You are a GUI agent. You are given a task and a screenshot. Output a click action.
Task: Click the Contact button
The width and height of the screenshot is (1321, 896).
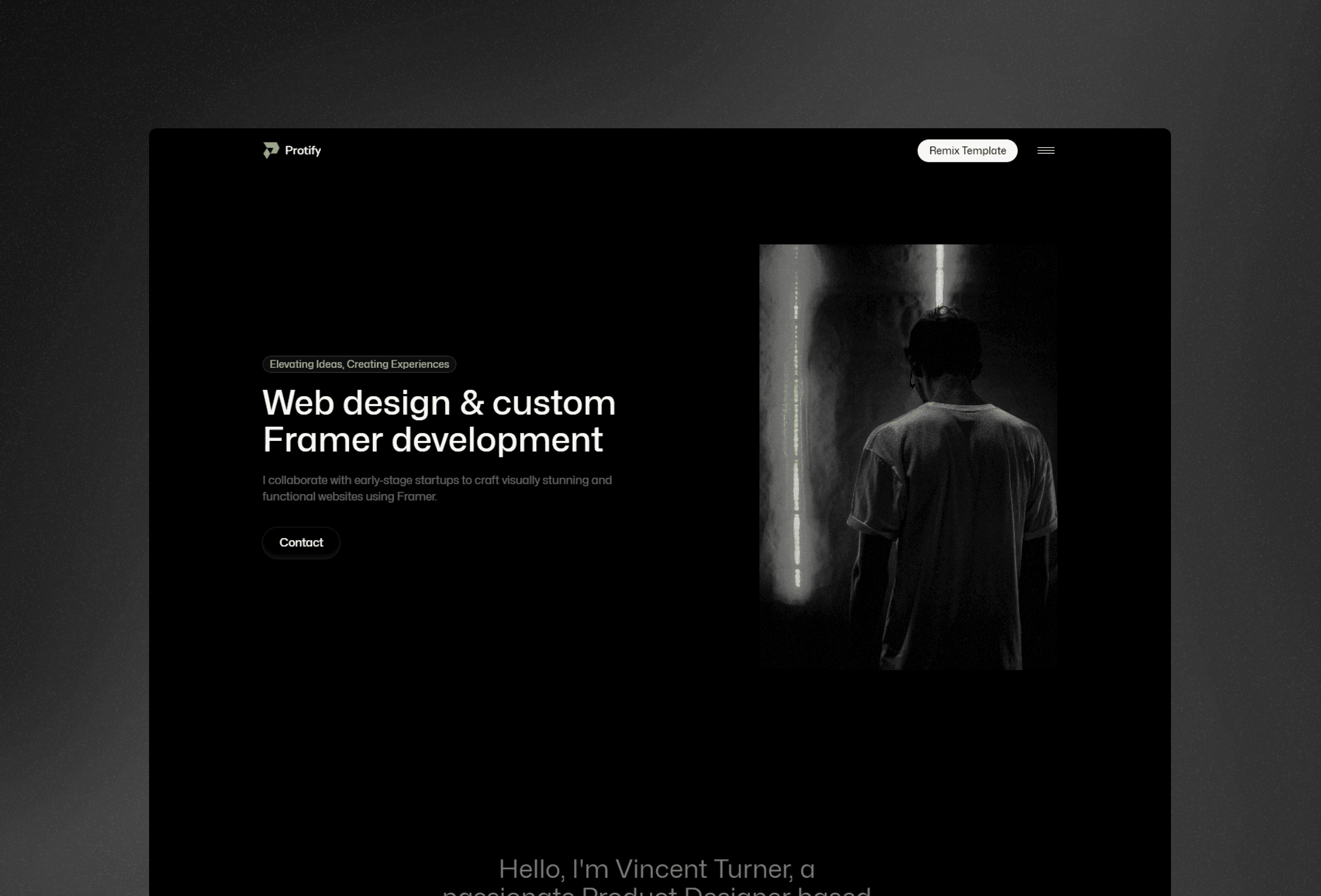[301, 542]
